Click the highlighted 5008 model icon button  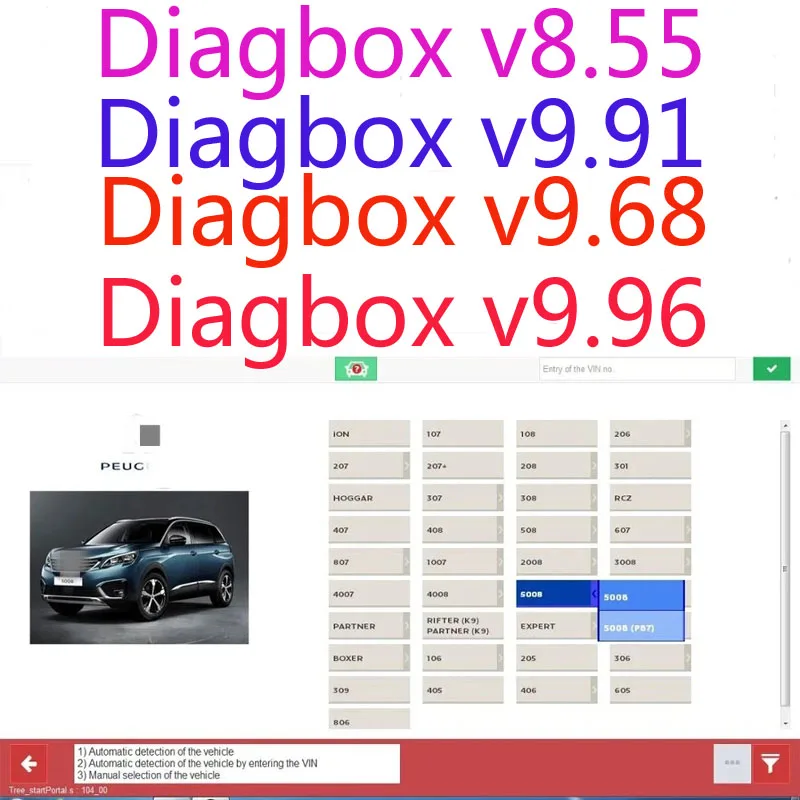pos(548,593)
